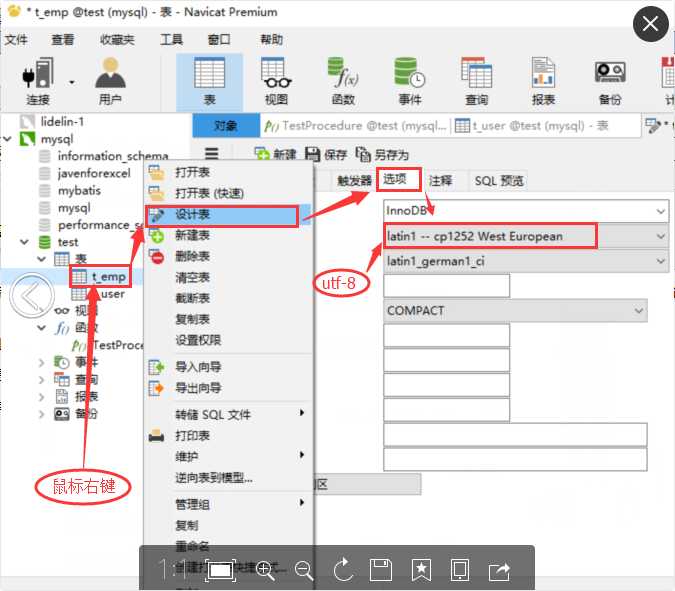This screenshot has height=591, width=675.
Task: Collapse the test database node
Action: (25, 242)
